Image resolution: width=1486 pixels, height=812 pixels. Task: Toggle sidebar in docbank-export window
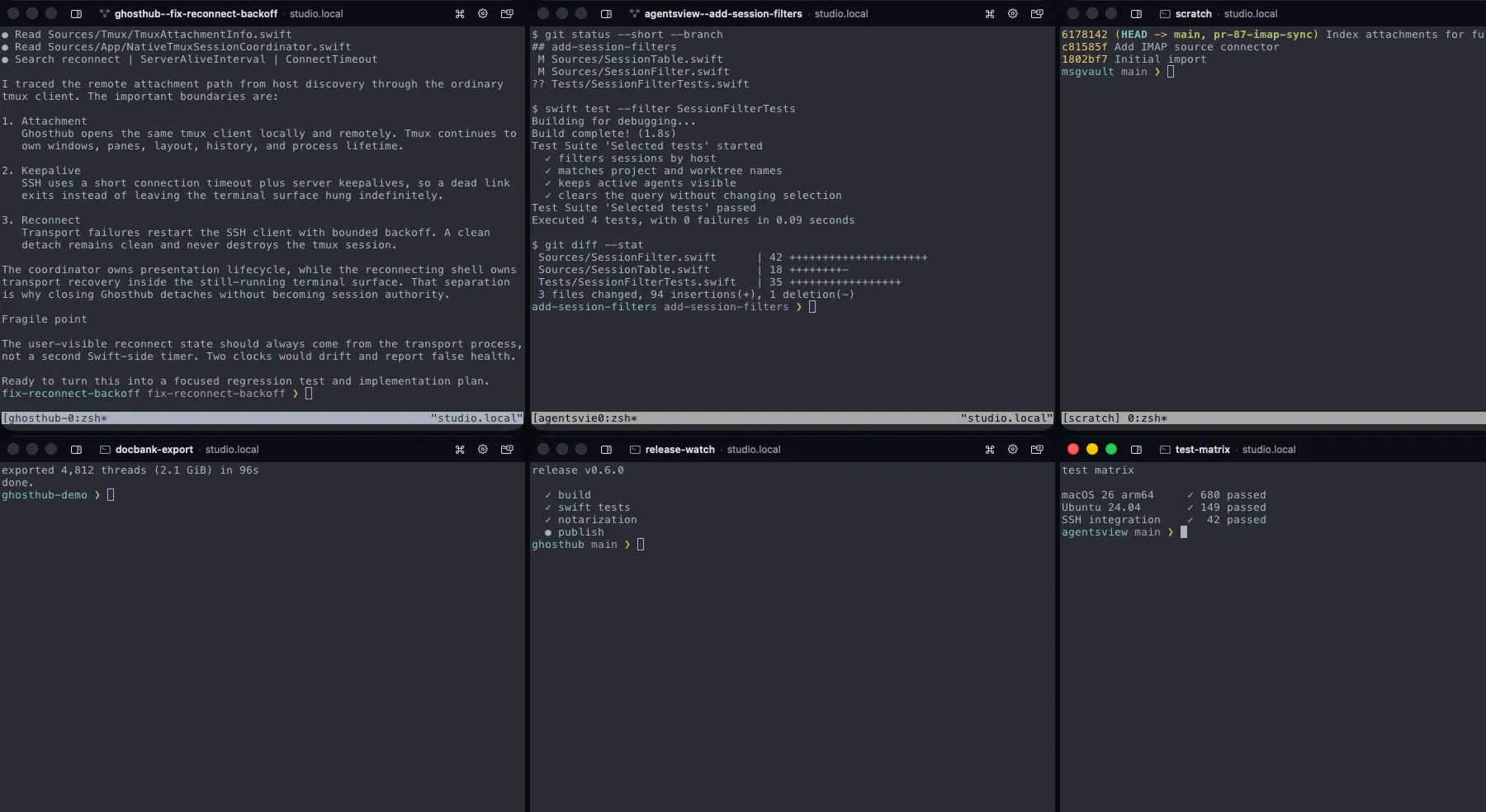click(76, 449)
